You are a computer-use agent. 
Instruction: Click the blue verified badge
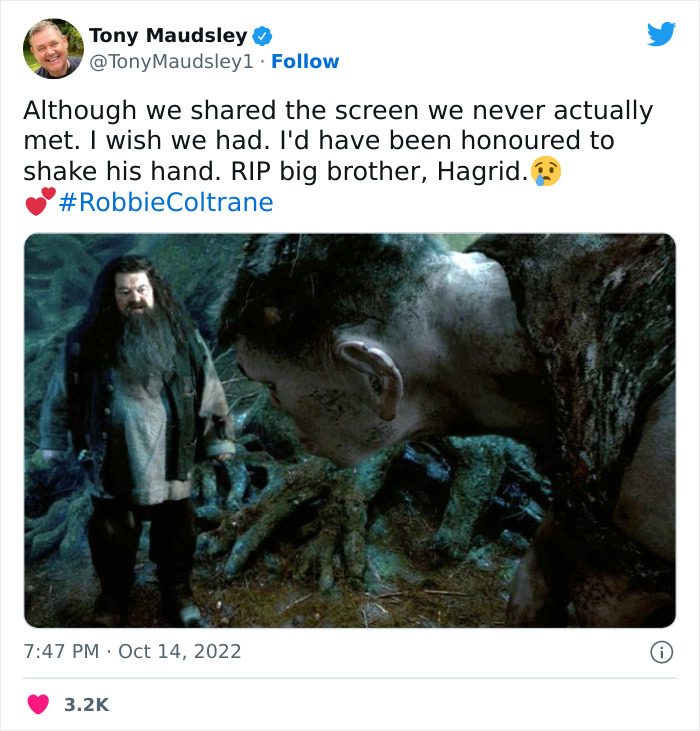tap(262, 36)
